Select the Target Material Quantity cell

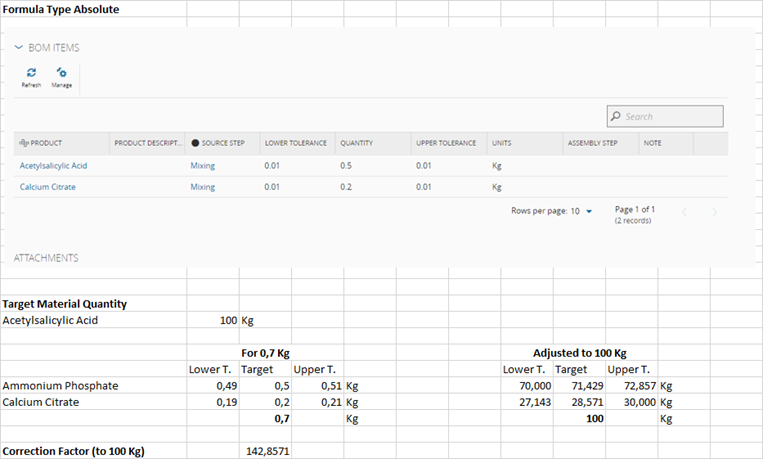coord(93,304)
